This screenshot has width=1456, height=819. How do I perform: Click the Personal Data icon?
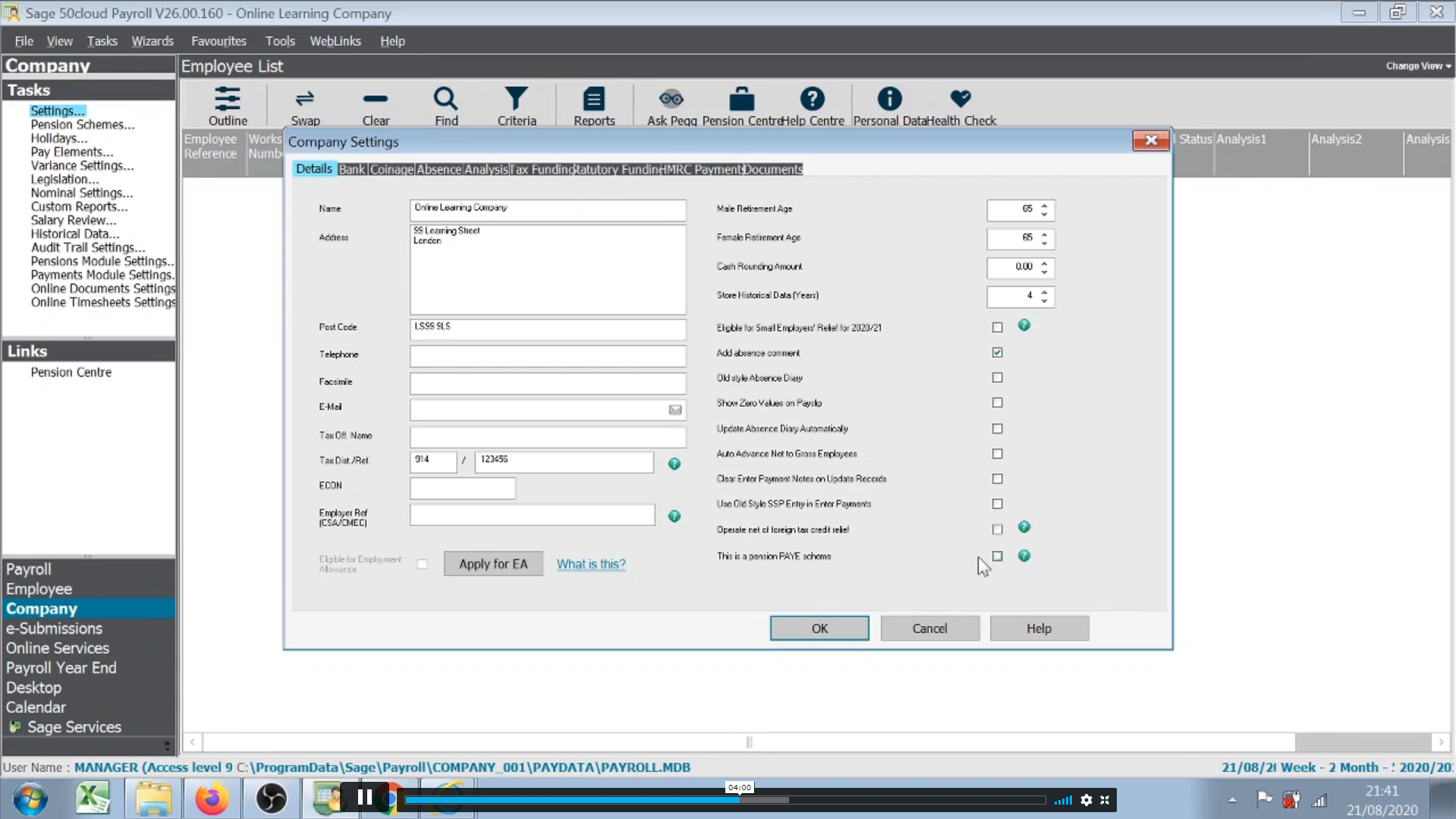coord(889,106)
